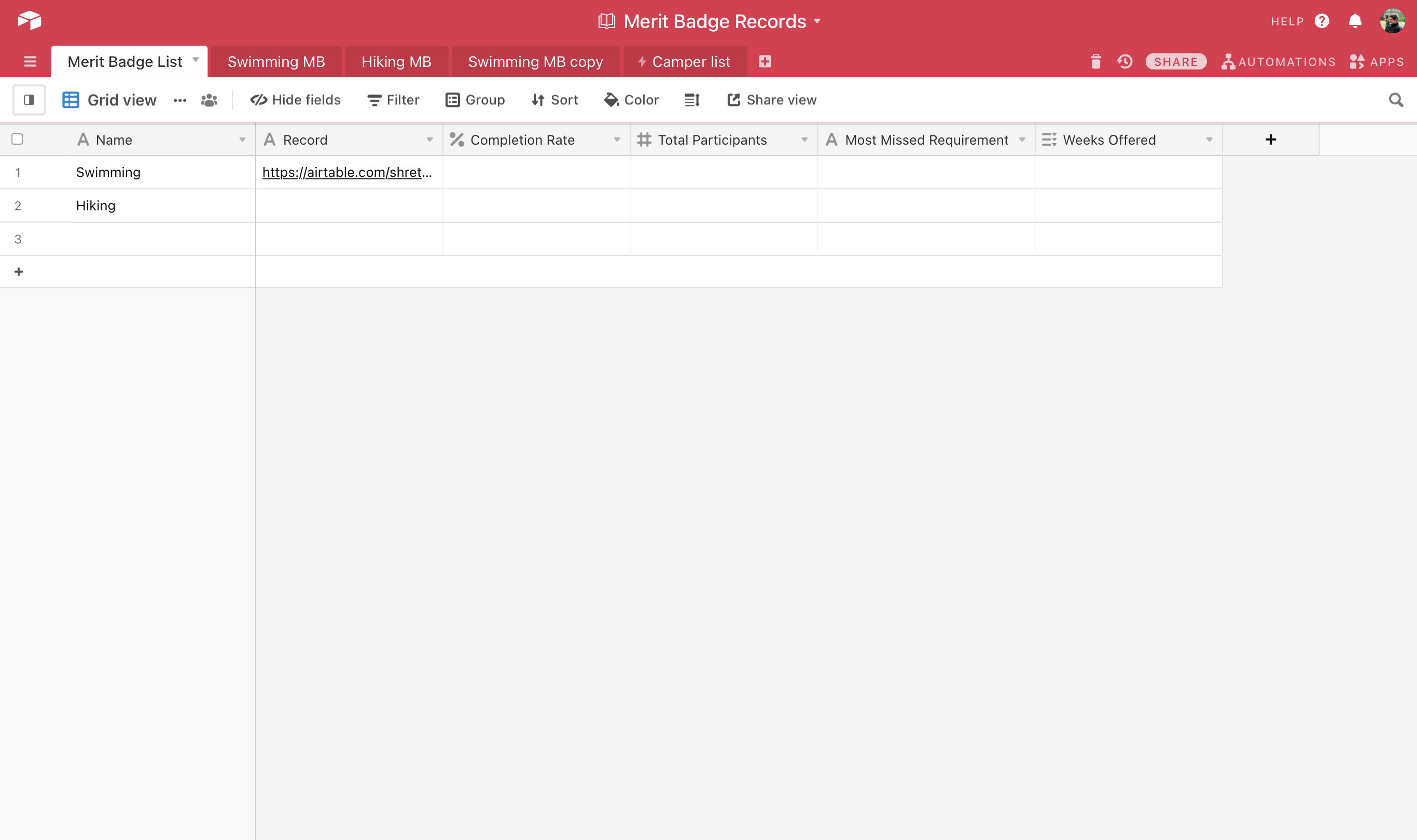The width and height of the screenshot is (1417, 840).
Task: Select the Record cell in Hiking row
Action: tap(349, 205)
